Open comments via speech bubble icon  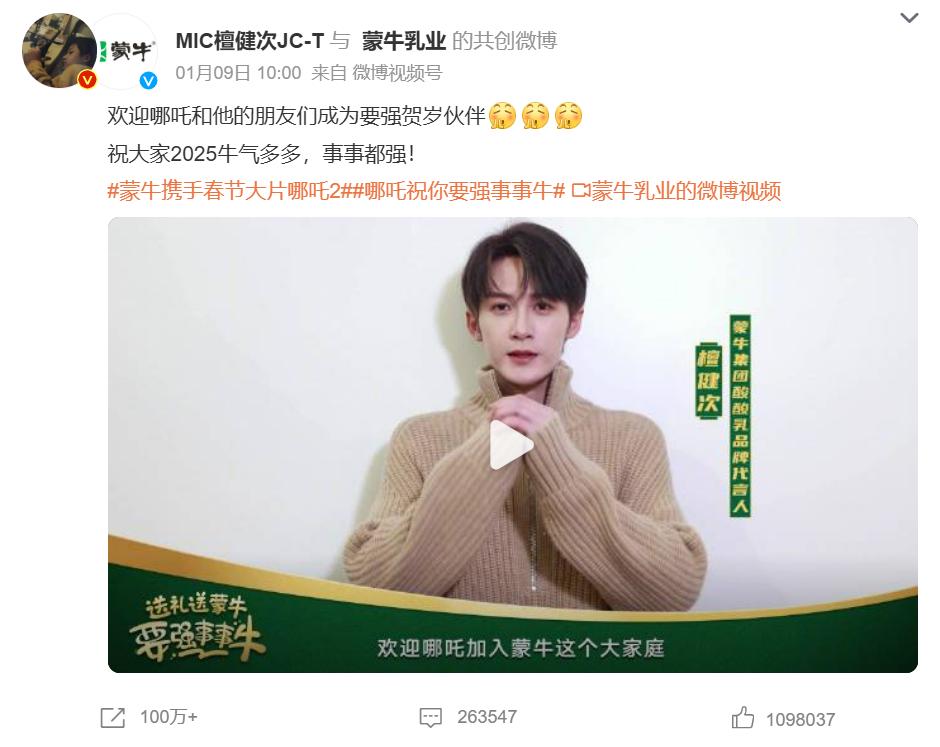click(430, 718)
